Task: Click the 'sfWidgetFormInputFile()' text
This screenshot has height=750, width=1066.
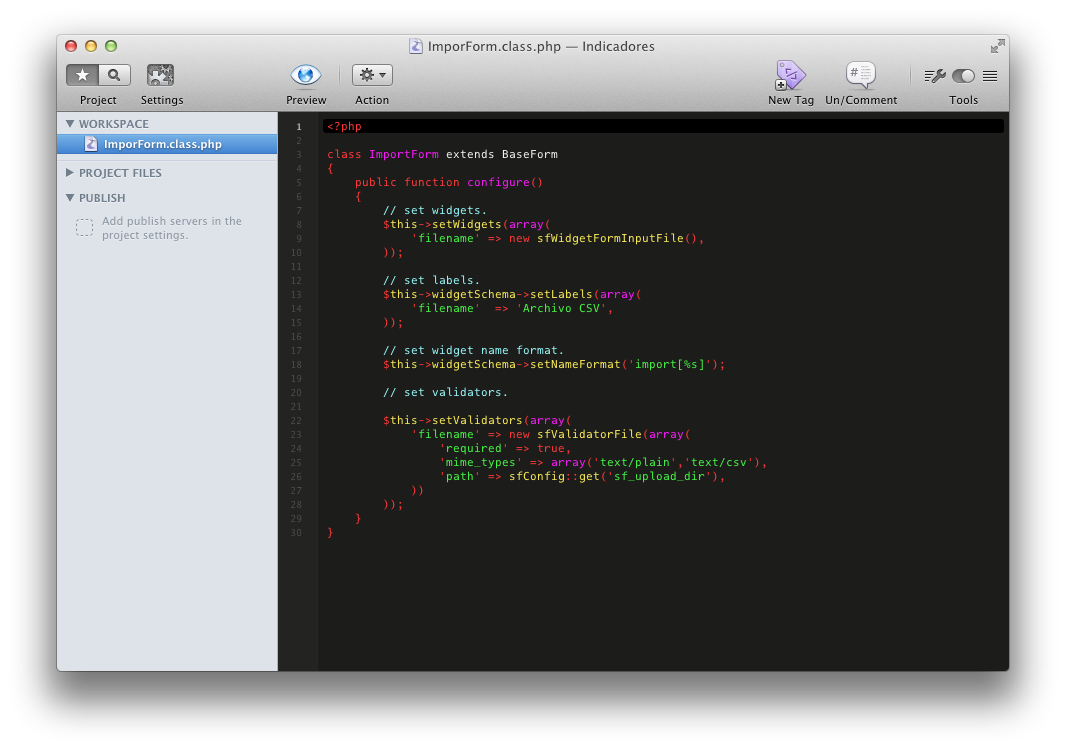Action: pyautogui.click(x=617, y=238)
